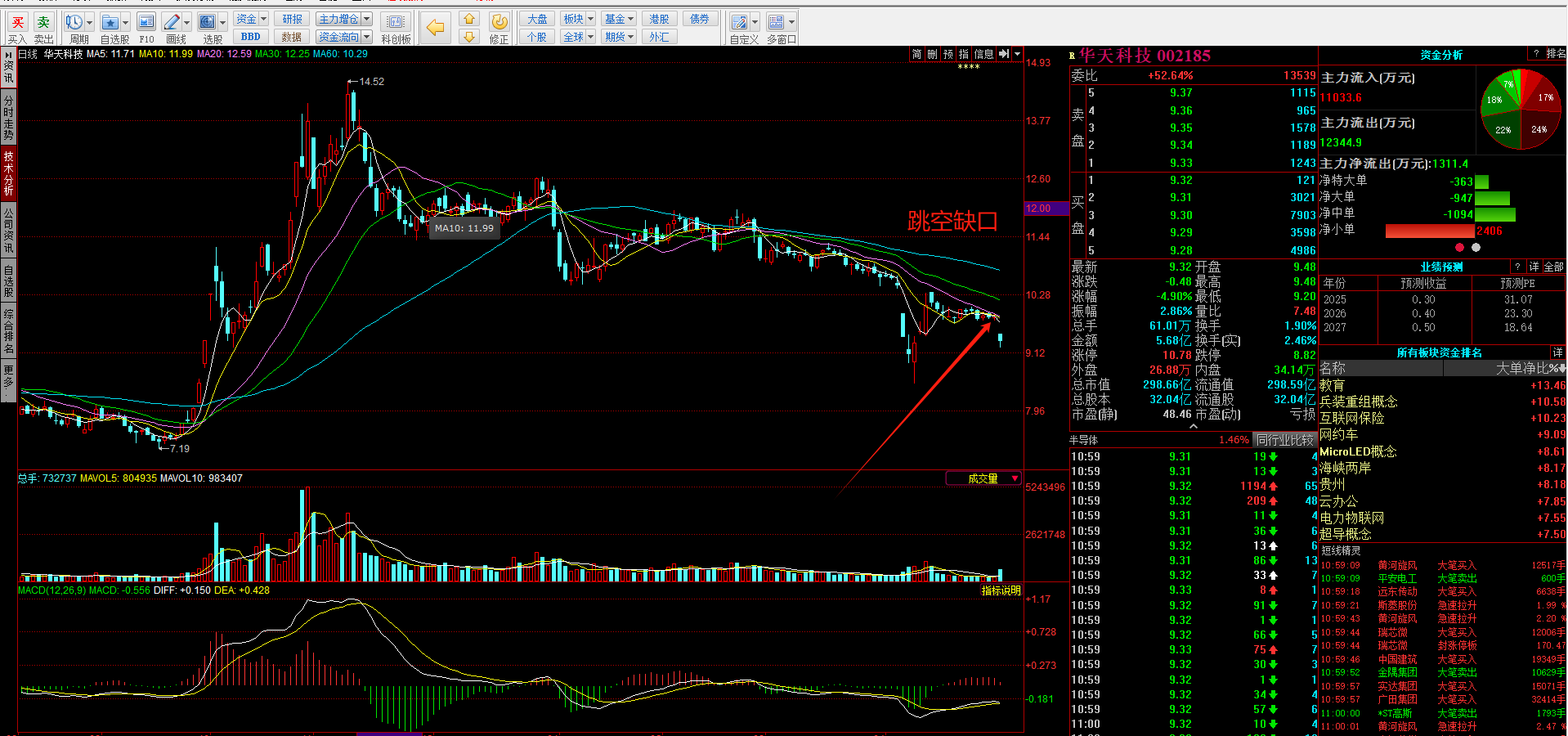The width and height of the screenshot is (1568, 736).
Task: Expand the up-chevron below 市盈(静)
Action: pyautogui.click(x=1193, y=427)
